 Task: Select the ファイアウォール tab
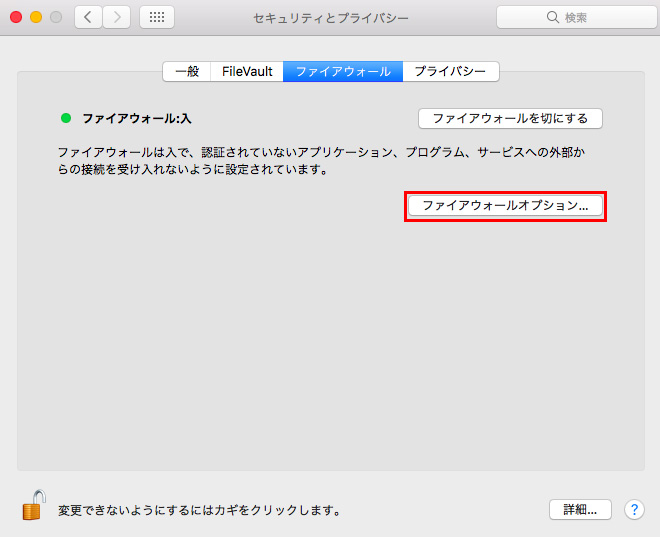(343, 72)
